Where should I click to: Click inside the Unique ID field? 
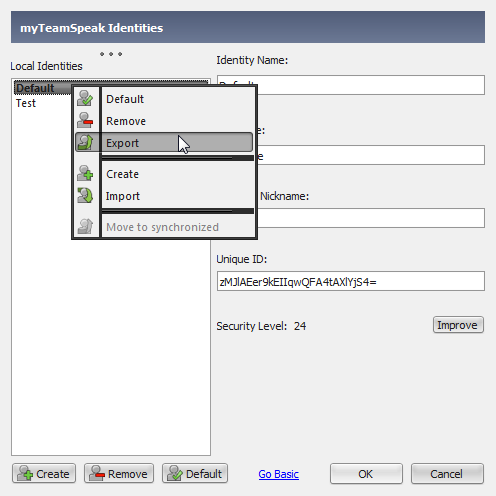[351, 281]
